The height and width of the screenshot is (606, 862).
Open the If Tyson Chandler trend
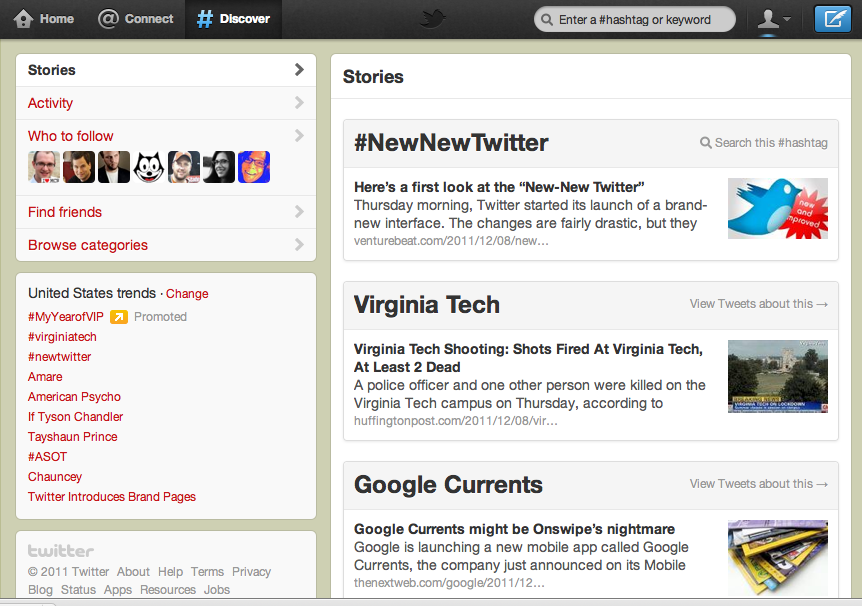point(75,417)
